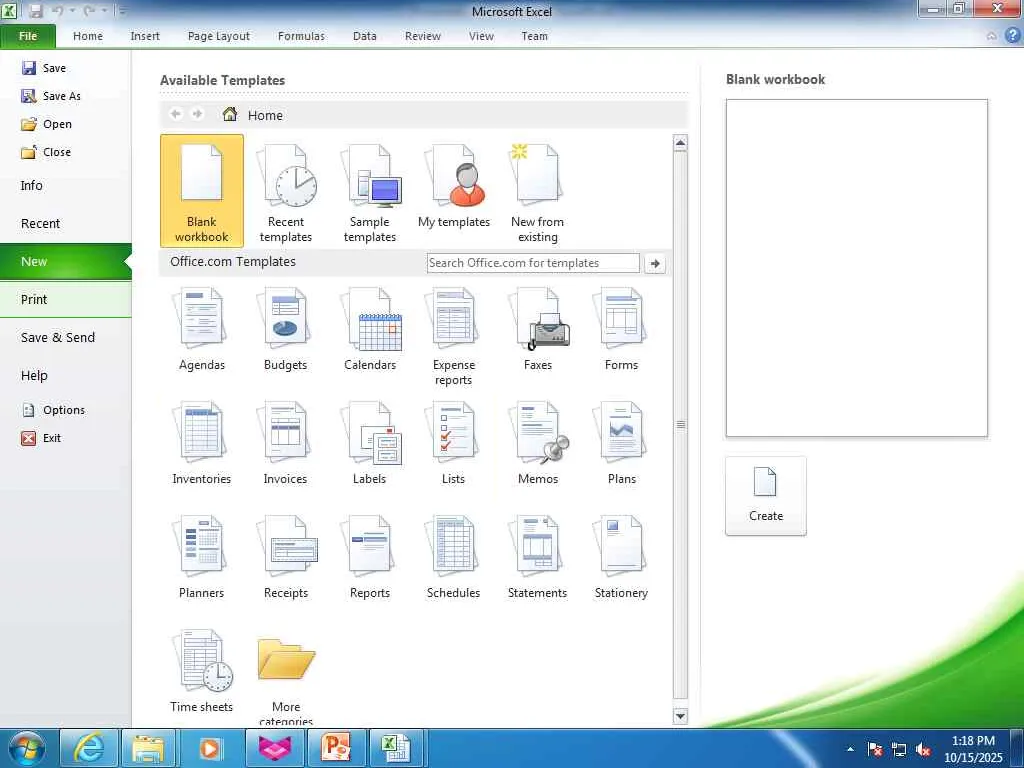
Task: Click the muted volume tray icon
Action: pos(923,750)
